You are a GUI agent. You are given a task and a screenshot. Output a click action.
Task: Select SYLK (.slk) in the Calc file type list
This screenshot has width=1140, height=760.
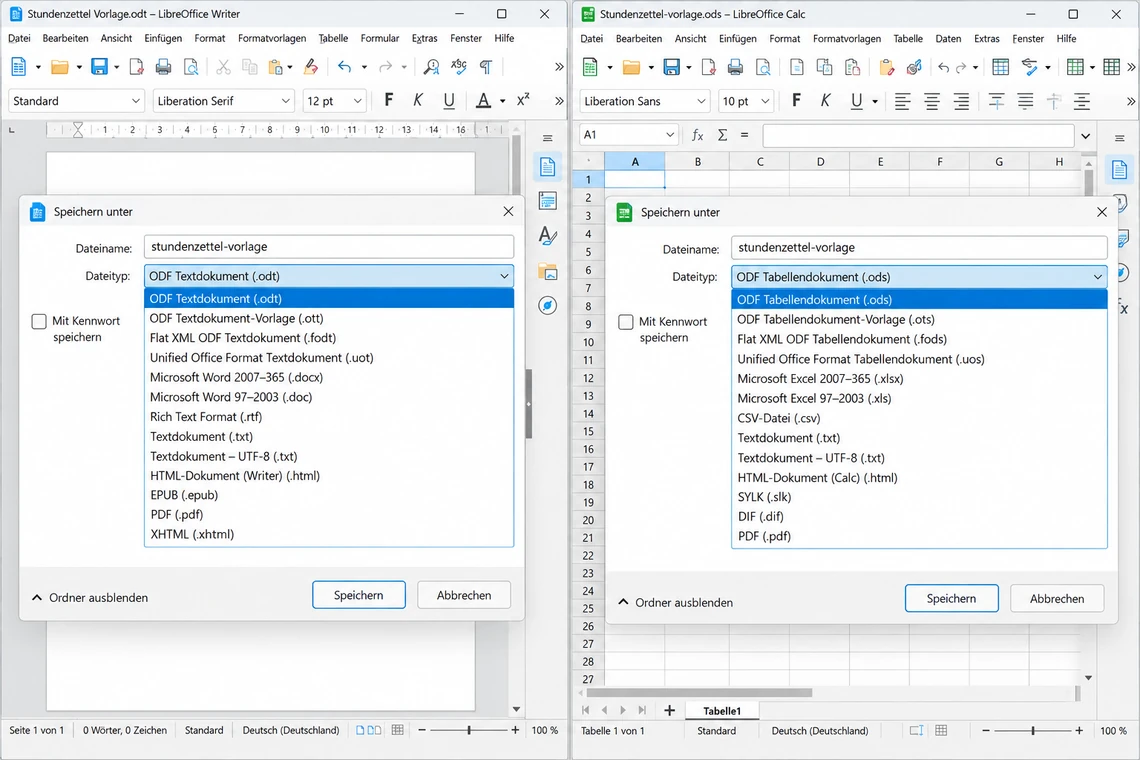919,497
